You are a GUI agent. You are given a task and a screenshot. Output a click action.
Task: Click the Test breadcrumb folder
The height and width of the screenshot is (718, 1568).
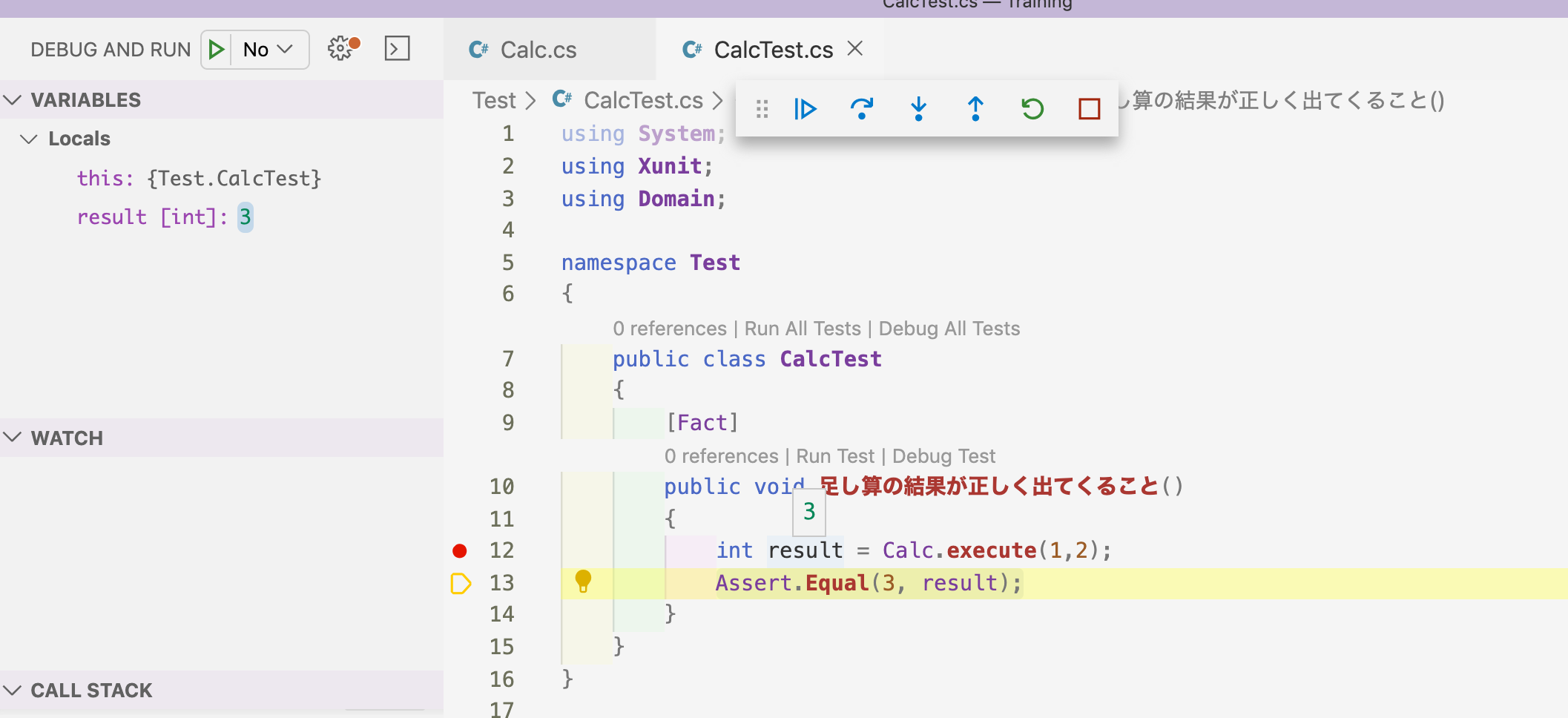(x=494, y=100)
